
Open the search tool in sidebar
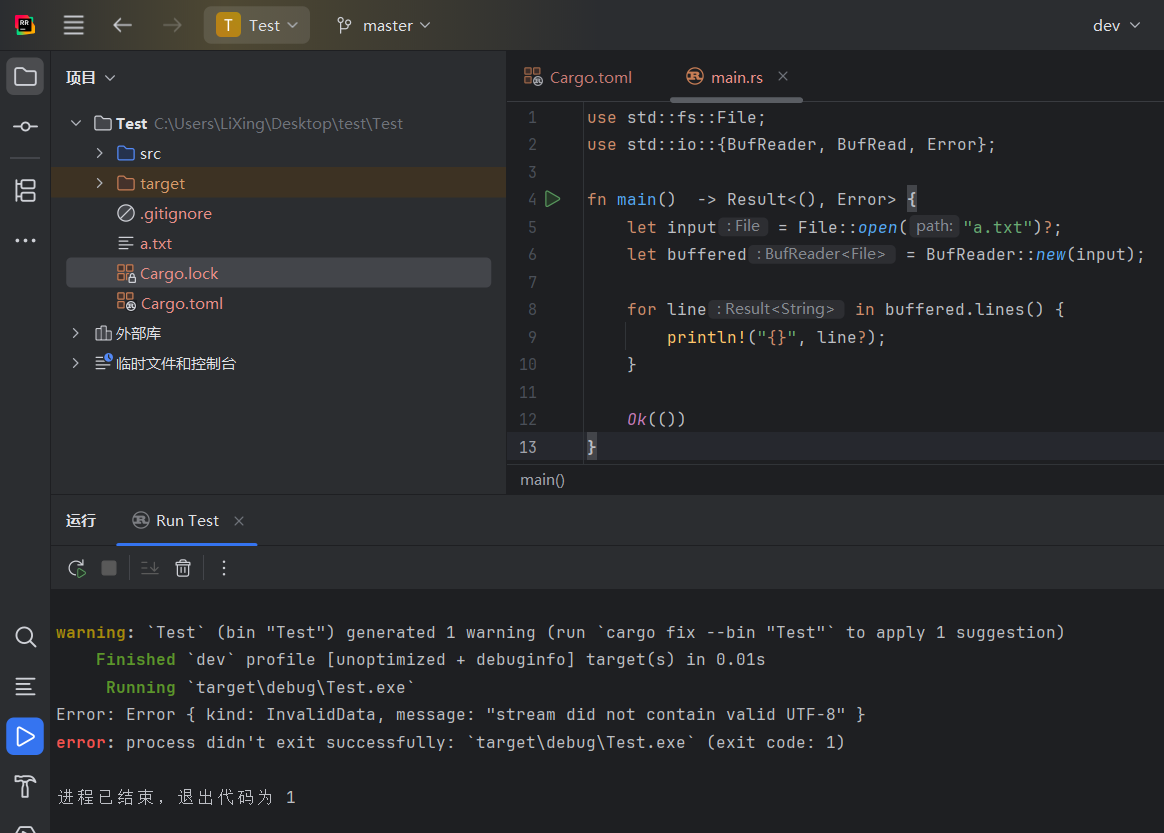coord(26,636)
